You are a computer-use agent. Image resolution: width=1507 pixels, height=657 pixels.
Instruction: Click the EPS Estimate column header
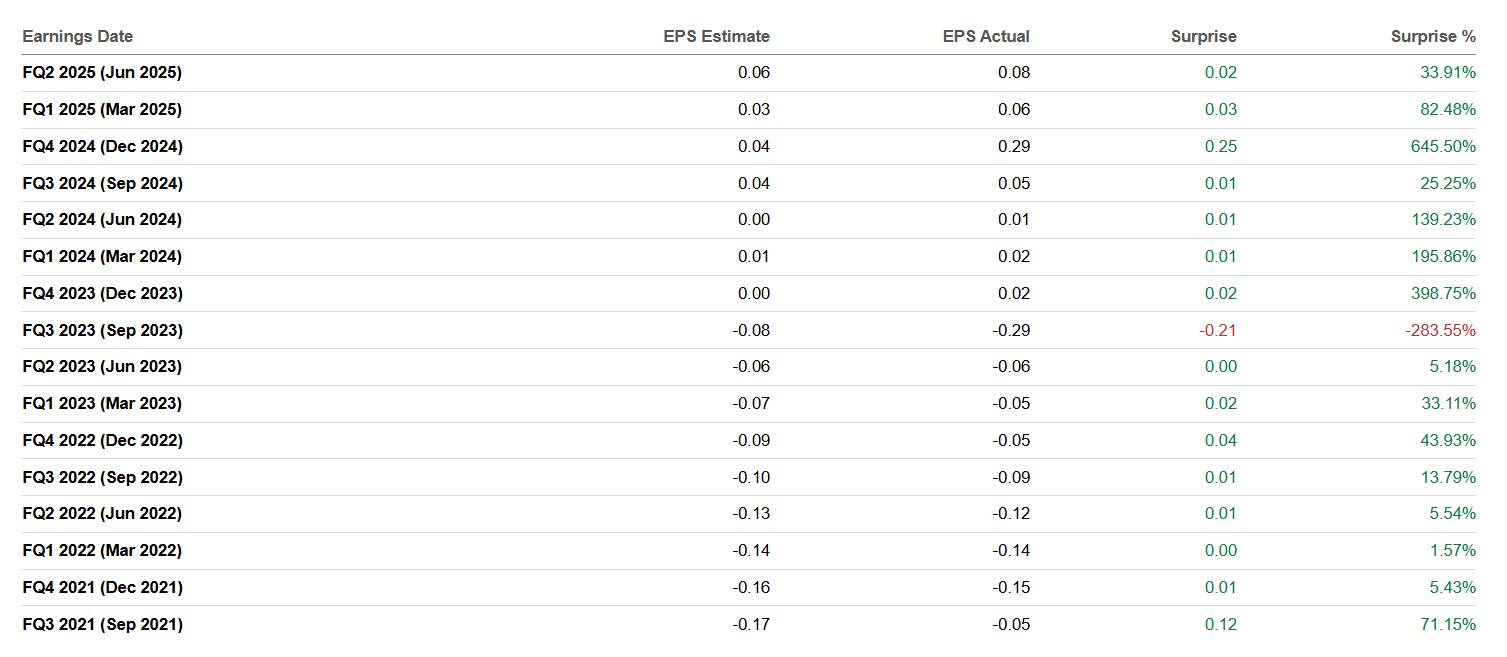click(x=716, y=36)
